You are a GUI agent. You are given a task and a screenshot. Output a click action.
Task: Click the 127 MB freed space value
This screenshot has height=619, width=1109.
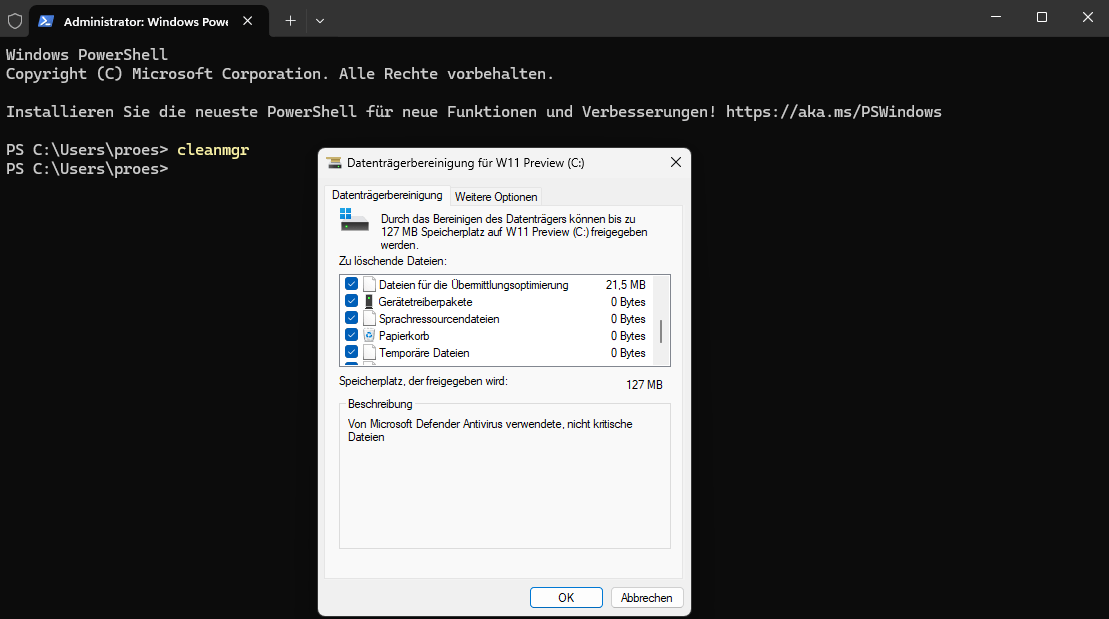[644, 385]
